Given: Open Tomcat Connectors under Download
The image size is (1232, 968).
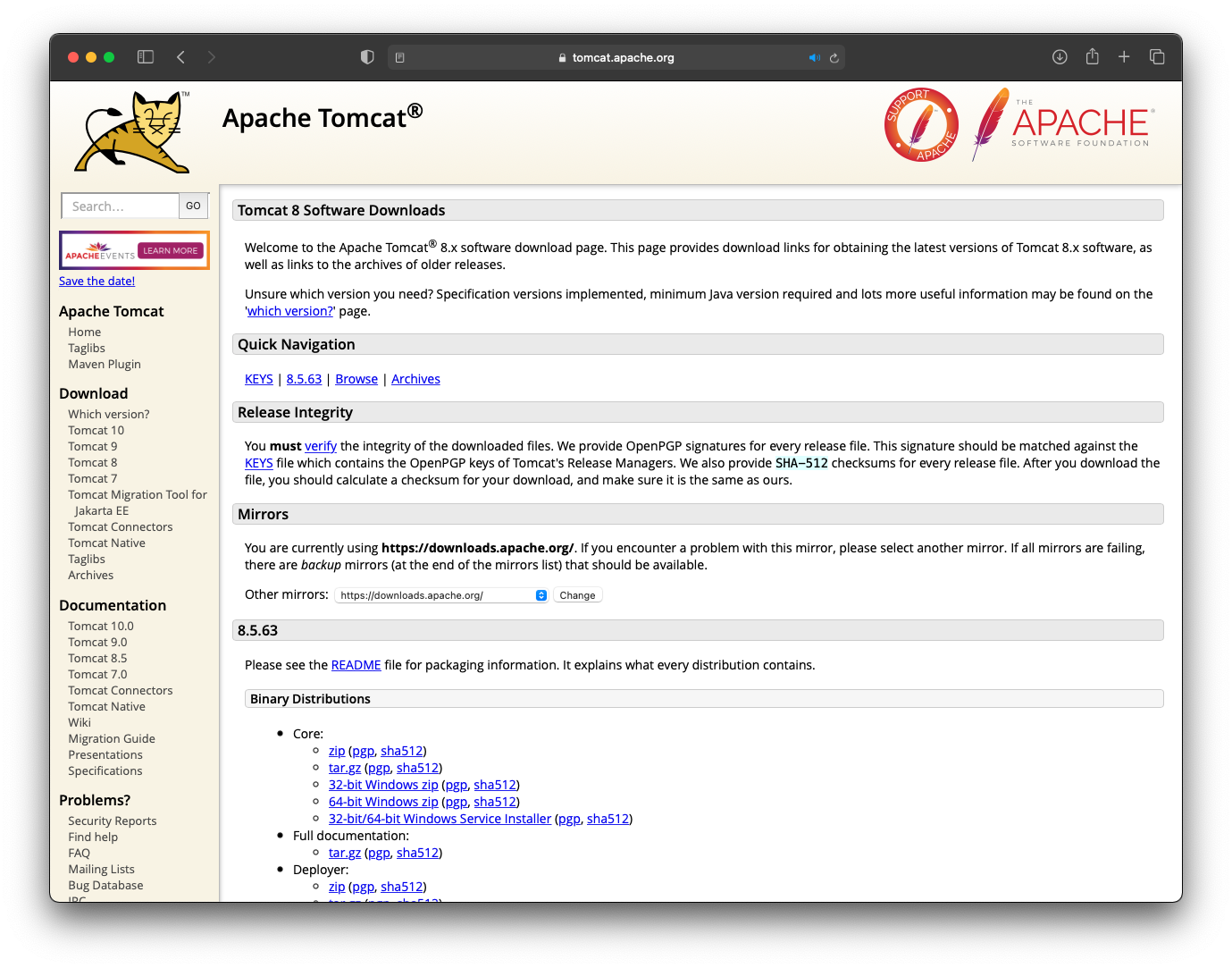Looking at the screenshot, I should 121,526.
